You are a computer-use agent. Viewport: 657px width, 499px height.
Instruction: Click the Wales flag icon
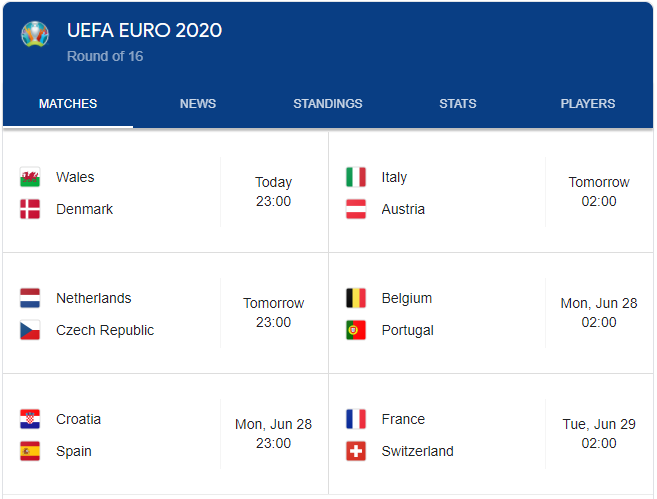click(30, 178)
